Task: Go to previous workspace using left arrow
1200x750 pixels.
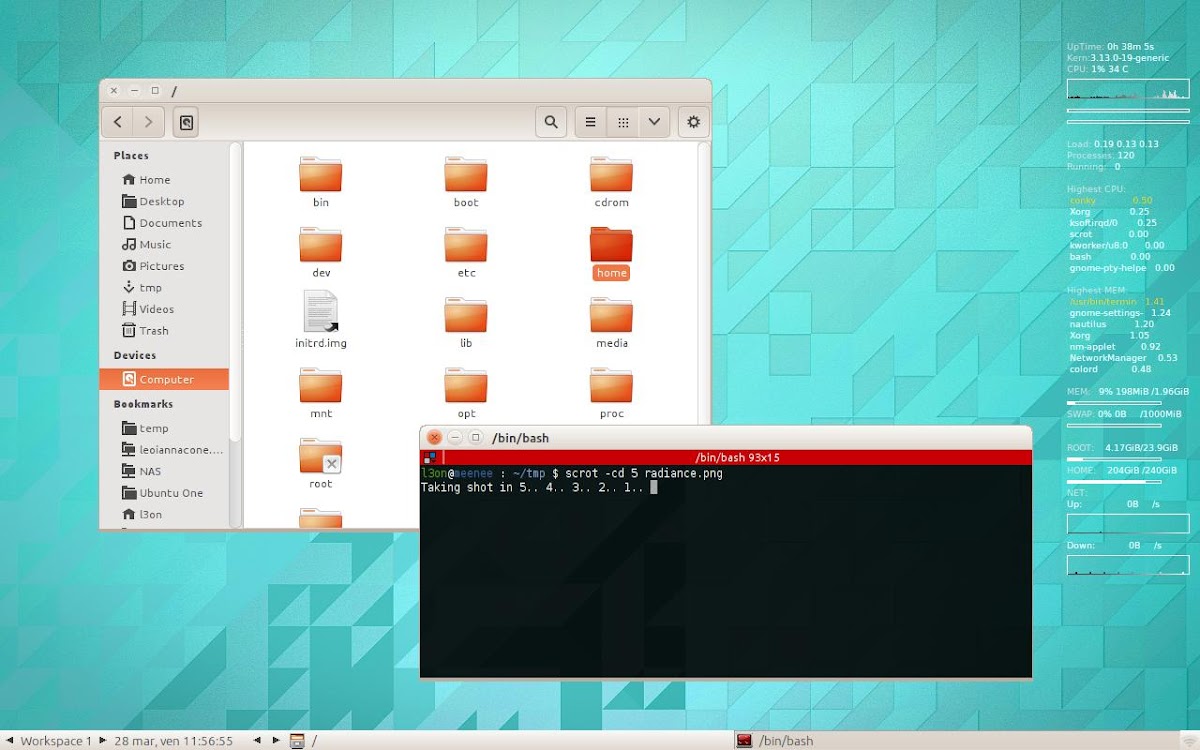Action: click(x=11, y=741)
